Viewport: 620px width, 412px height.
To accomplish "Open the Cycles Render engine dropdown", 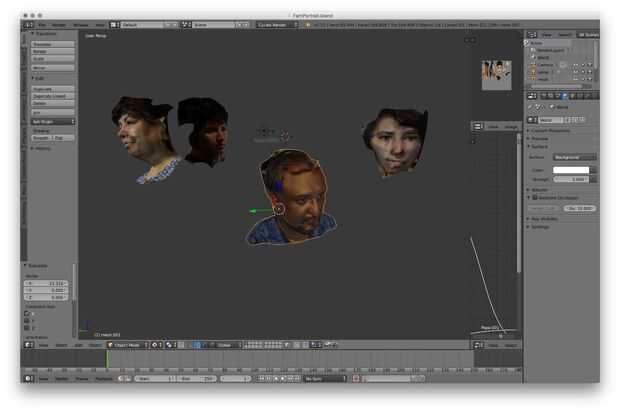I will tap(277, 24).
